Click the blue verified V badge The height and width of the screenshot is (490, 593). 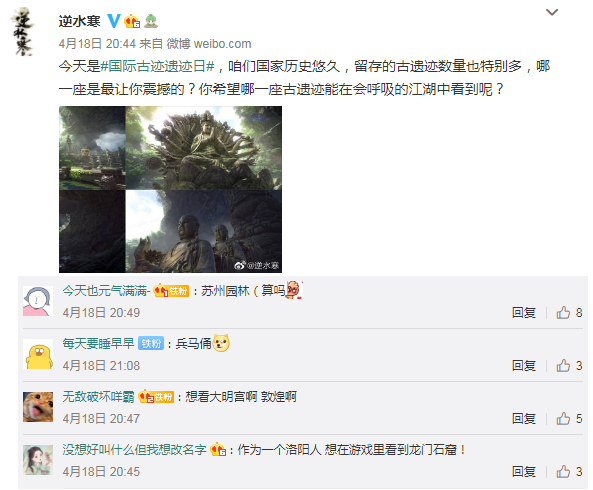[113, 21]
